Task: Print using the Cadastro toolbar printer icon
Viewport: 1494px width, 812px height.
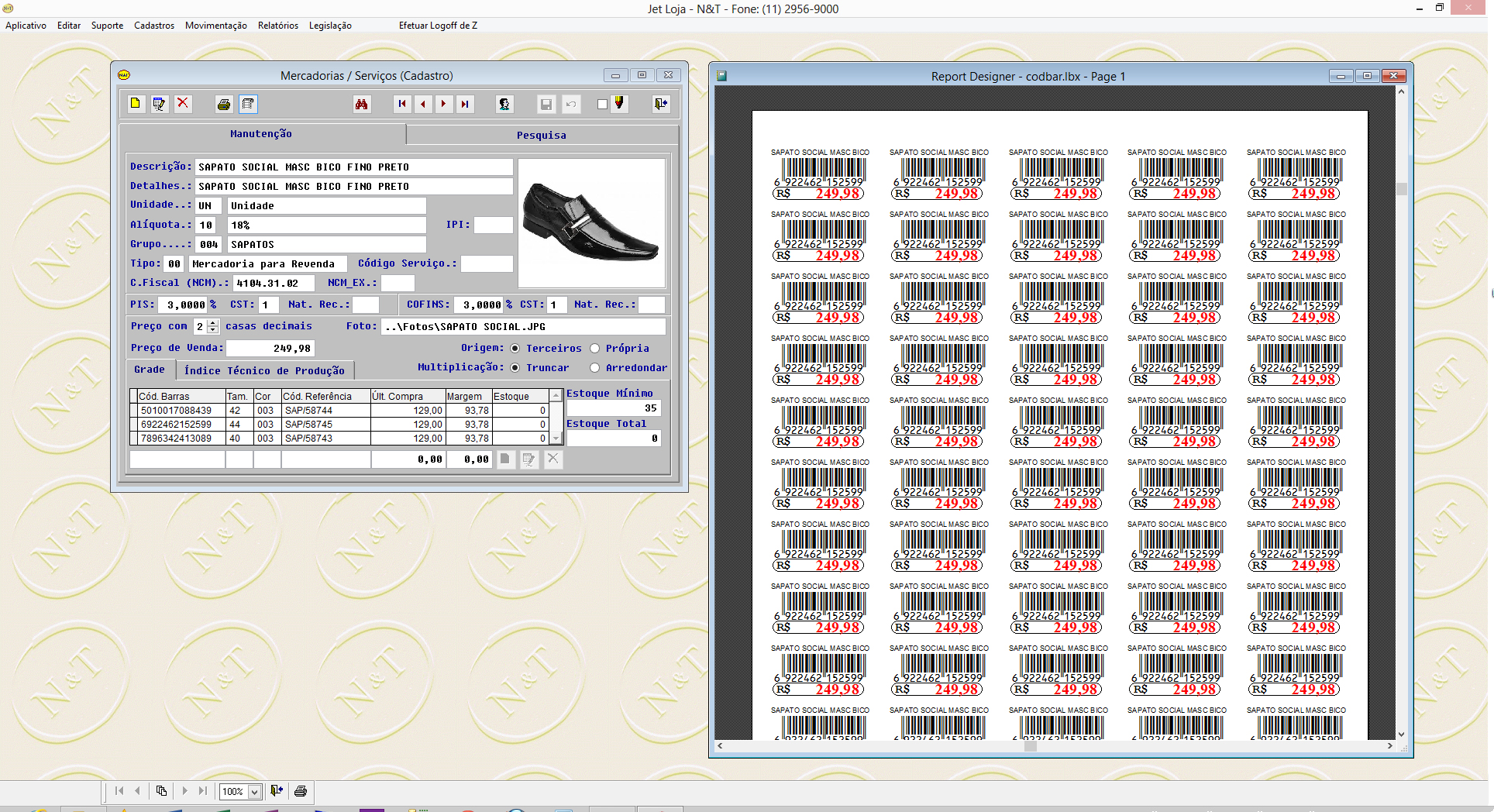Action: pyautogui.click(x=224, y=104)
